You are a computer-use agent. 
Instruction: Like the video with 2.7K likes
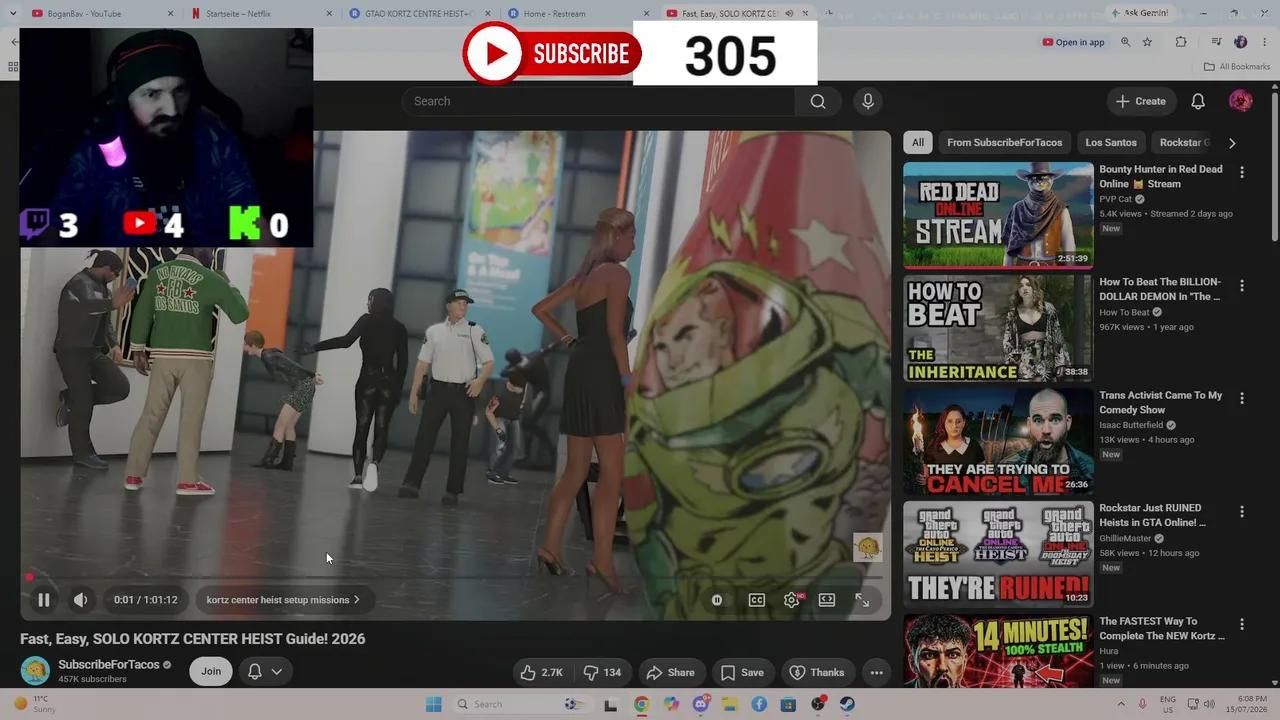click(541, 672)
